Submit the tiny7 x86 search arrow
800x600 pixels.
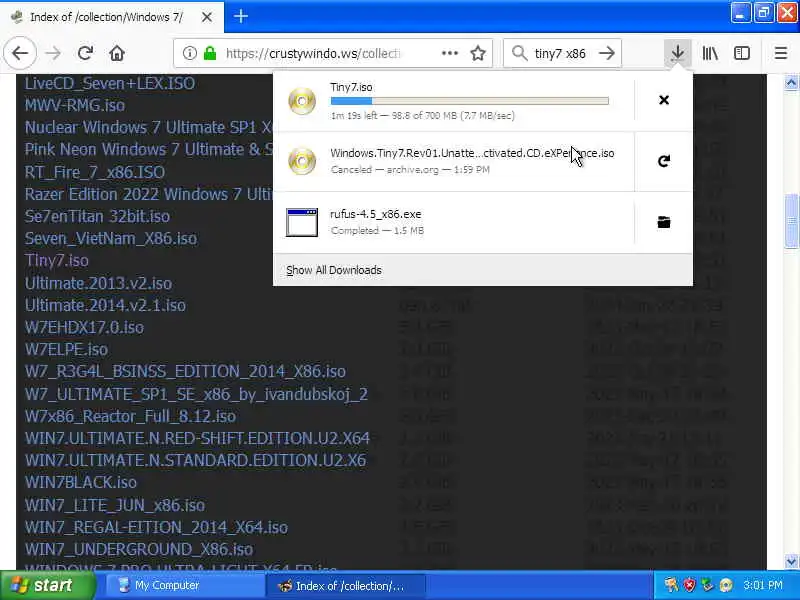tap(607, 53)
